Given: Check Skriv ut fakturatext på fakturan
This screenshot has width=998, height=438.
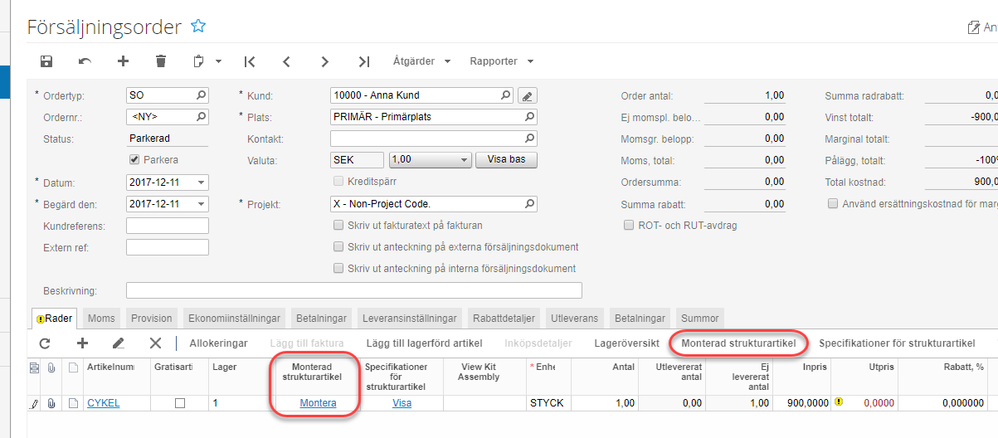Looking at the screenshot, I should 338,225.
